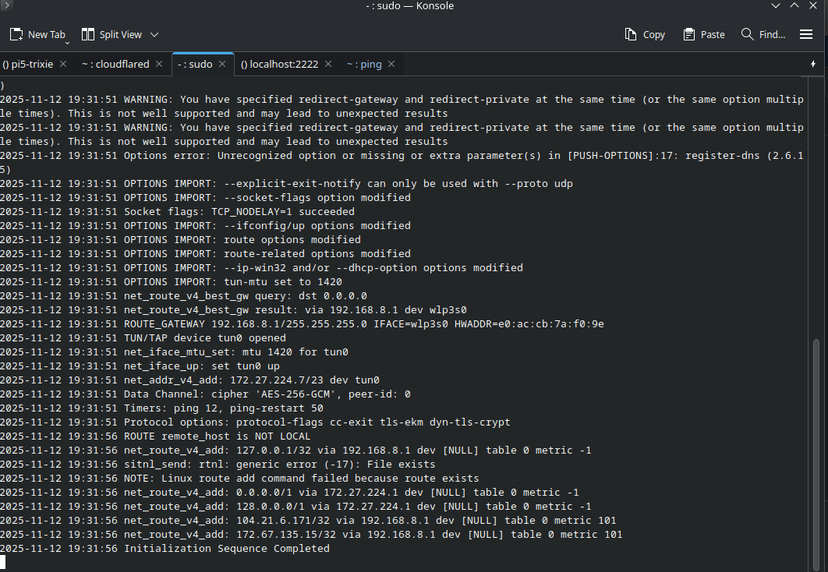Click the New Tab button
Viewport: 828px width, 572px height.
pyautogui.click(x=37, y=34)
